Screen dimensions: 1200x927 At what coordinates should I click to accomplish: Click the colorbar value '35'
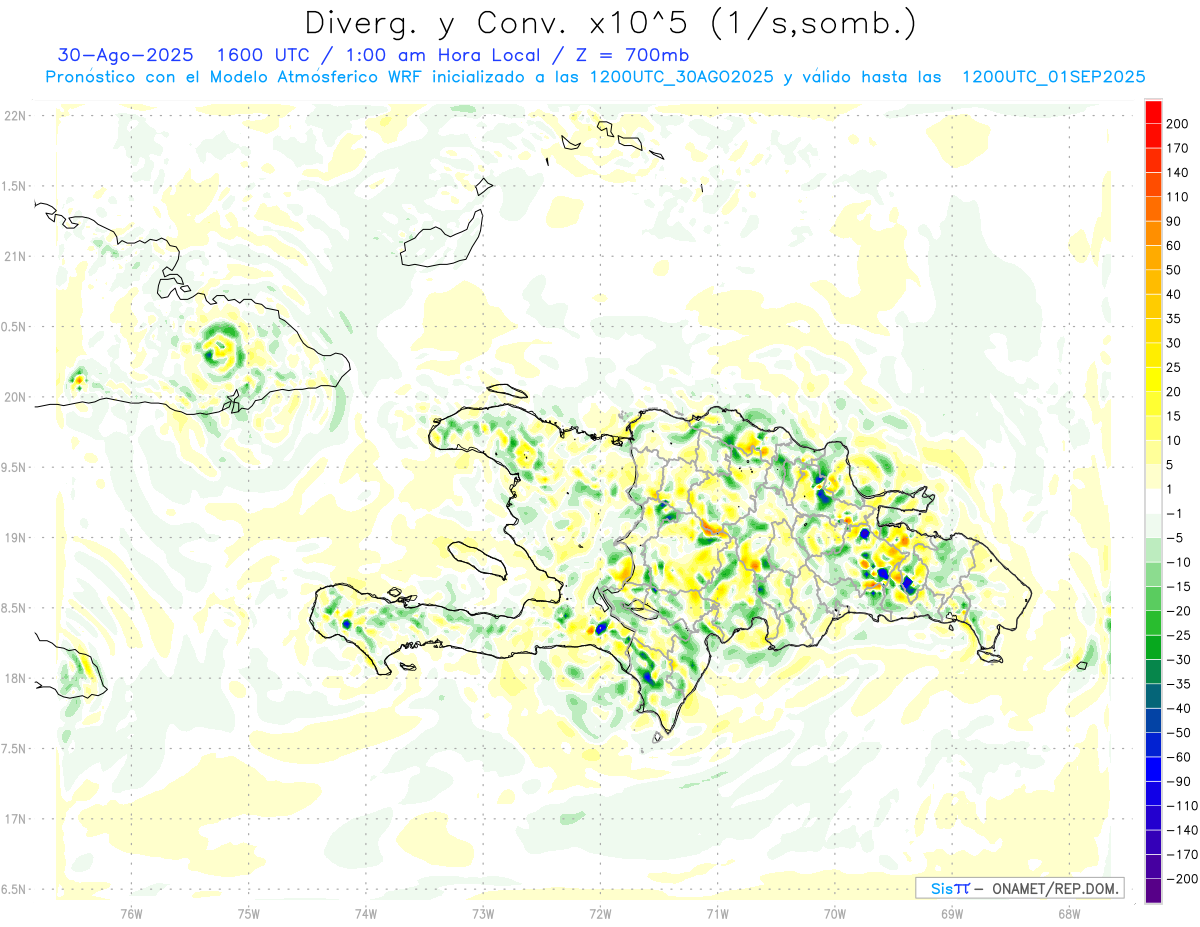tap(1175, 319)
